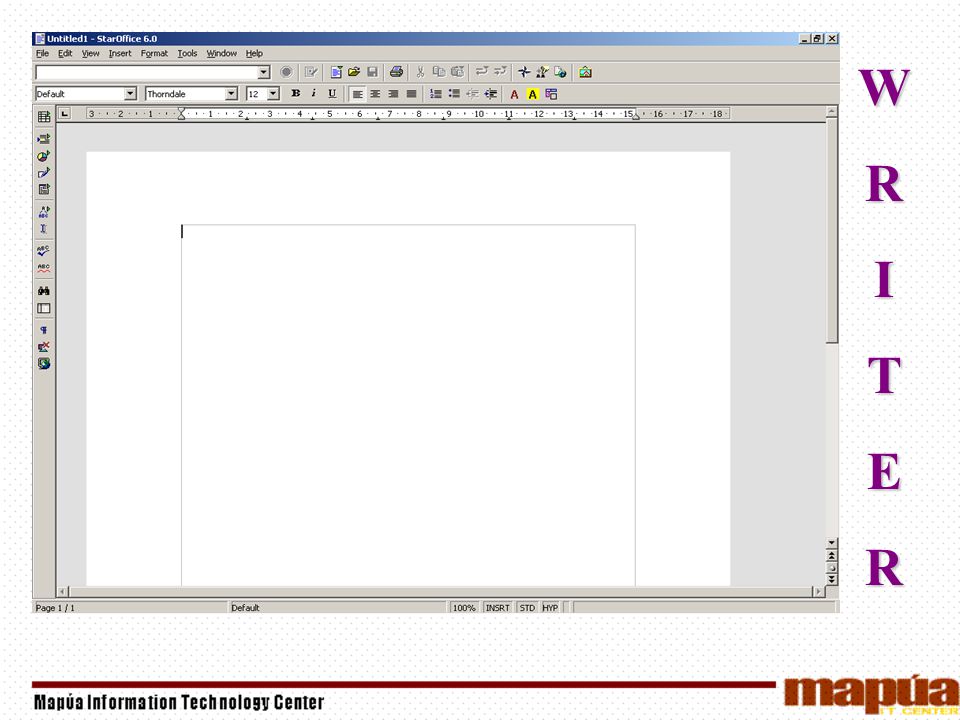Click Paragraph Background color icon
This screenshot has height=720, width=960.
[551, 94]
